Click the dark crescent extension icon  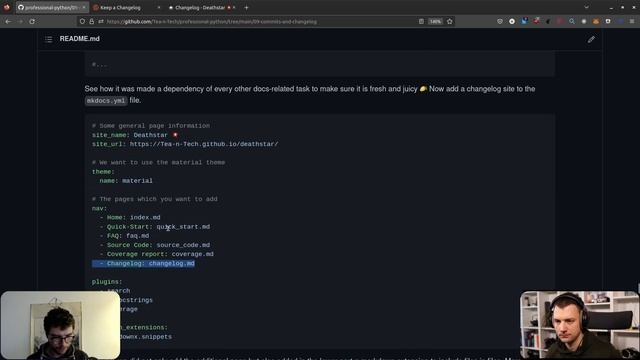[548, 21]
